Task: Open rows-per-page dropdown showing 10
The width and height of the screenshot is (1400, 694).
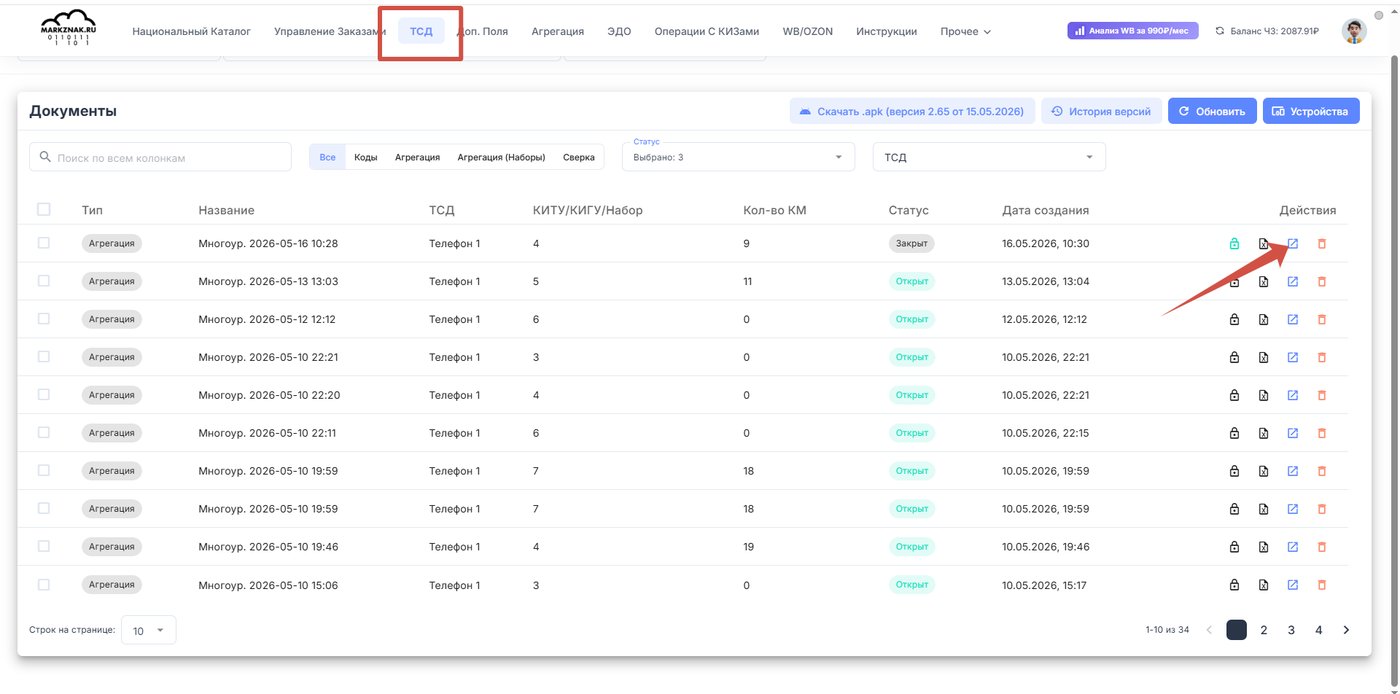Action: tap(148, 630)
